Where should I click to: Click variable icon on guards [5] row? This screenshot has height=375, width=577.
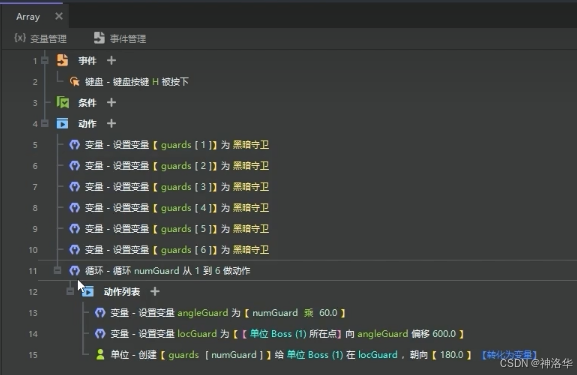75,229
